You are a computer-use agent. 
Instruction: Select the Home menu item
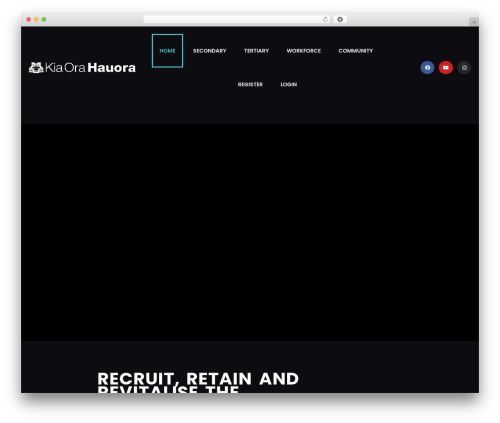point(167,51)
